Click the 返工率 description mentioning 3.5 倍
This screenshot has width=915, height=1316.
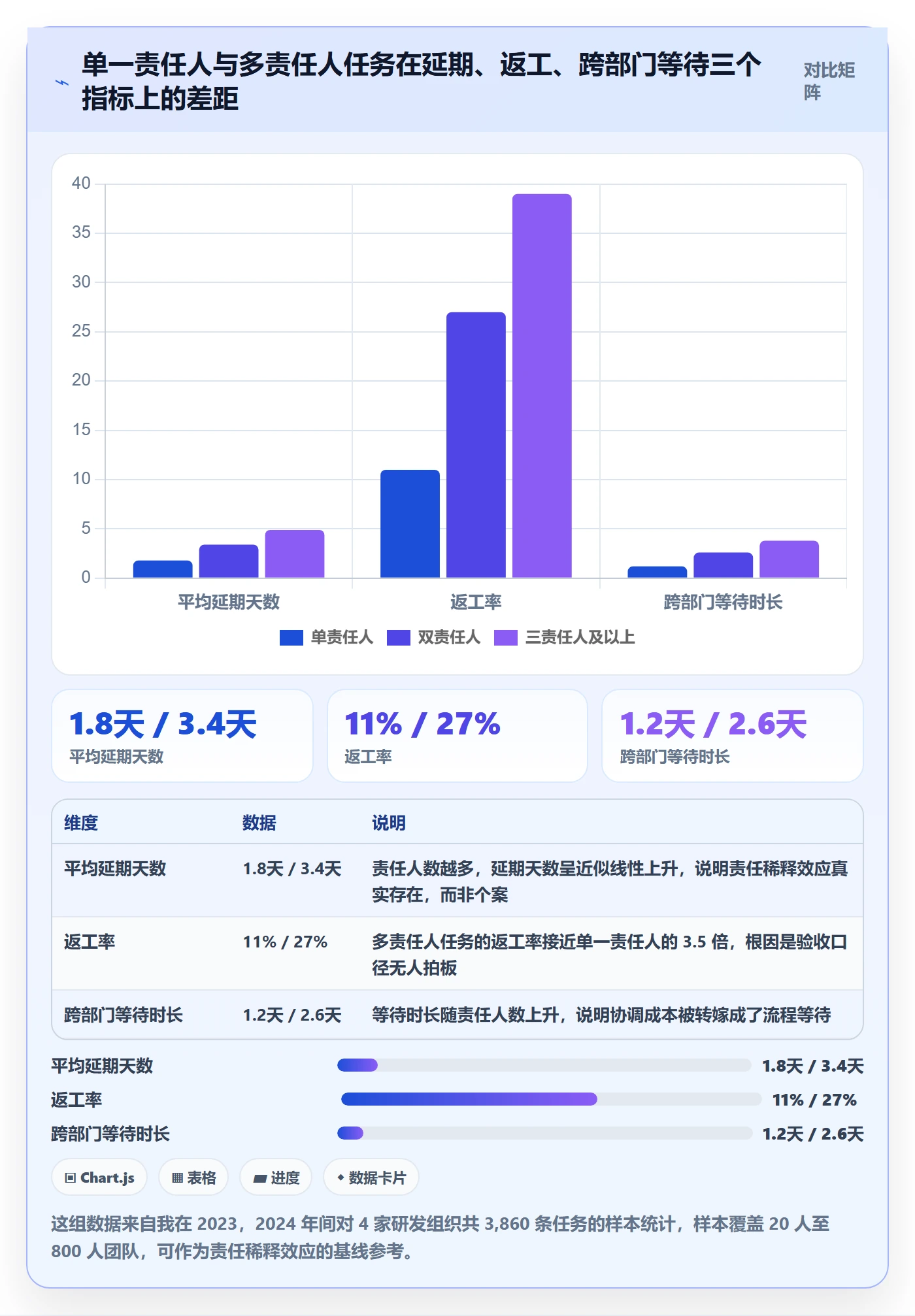610,954
